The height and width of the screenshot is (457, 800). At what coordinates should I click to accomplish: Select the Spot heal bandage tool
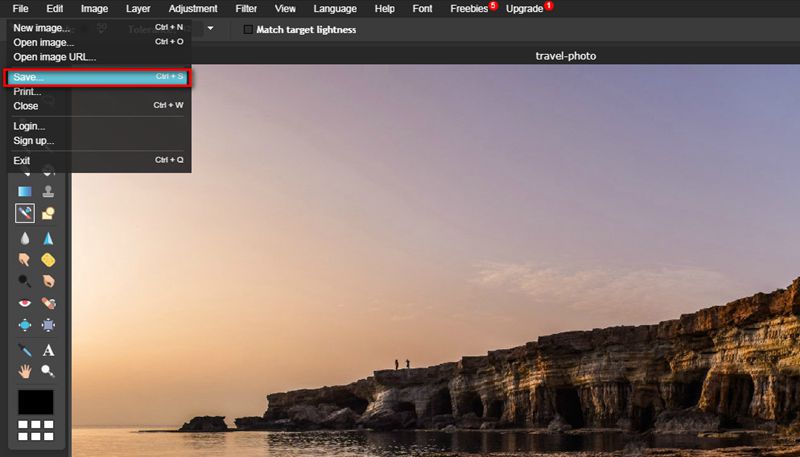[48, 303]
